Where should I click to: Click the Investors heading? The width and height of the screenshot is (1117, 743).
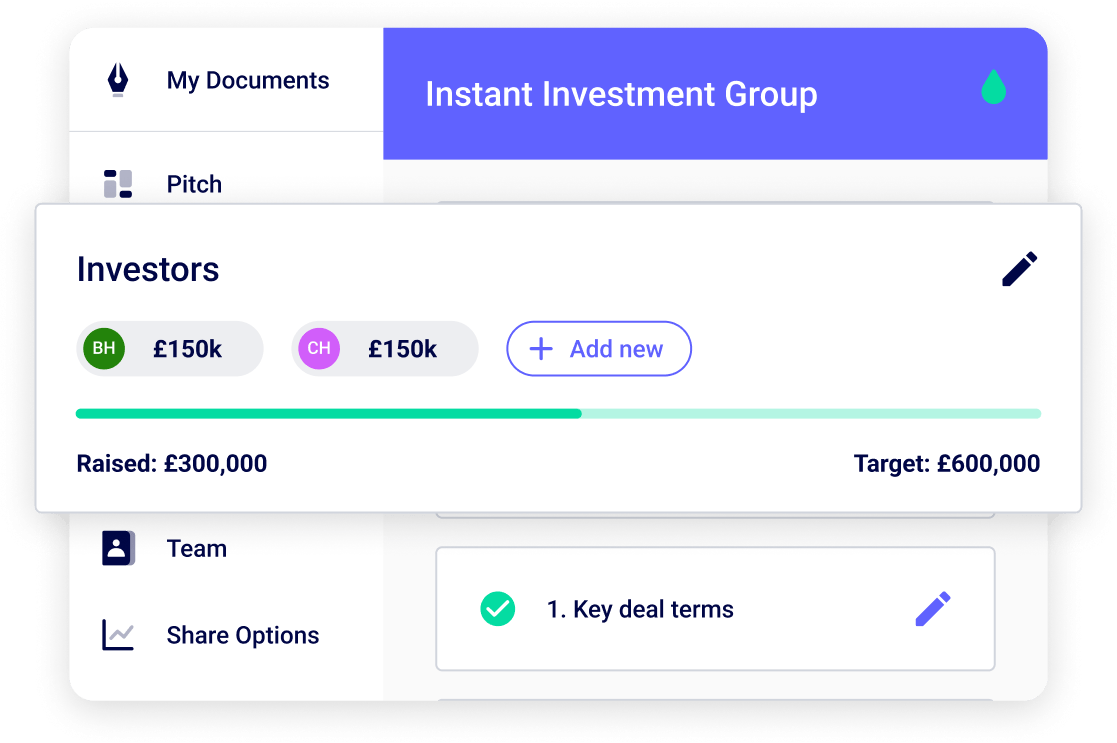(148, 269)
